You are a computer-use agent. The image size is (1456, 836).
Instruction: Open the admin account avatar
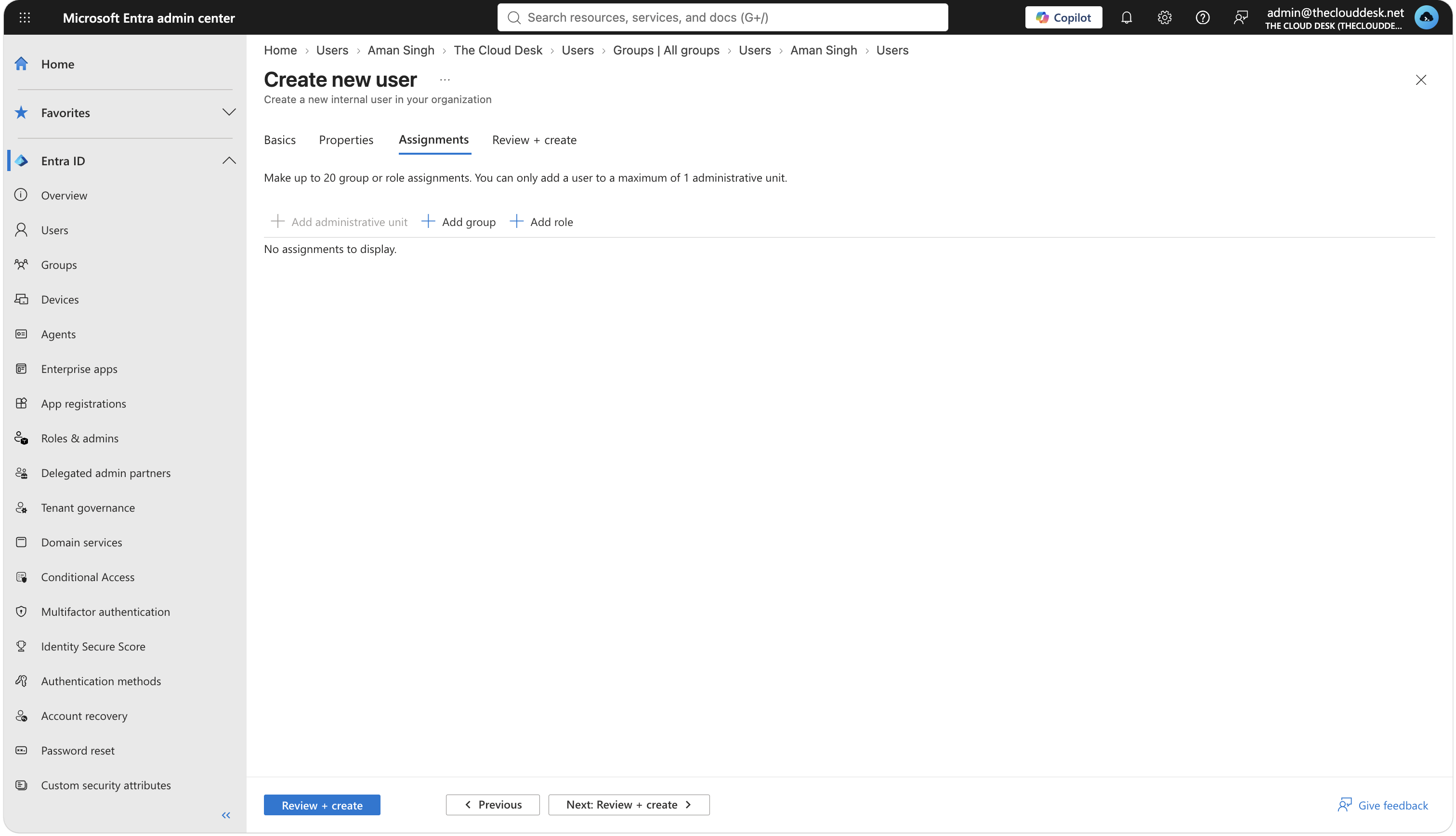tap(1427, 17)
